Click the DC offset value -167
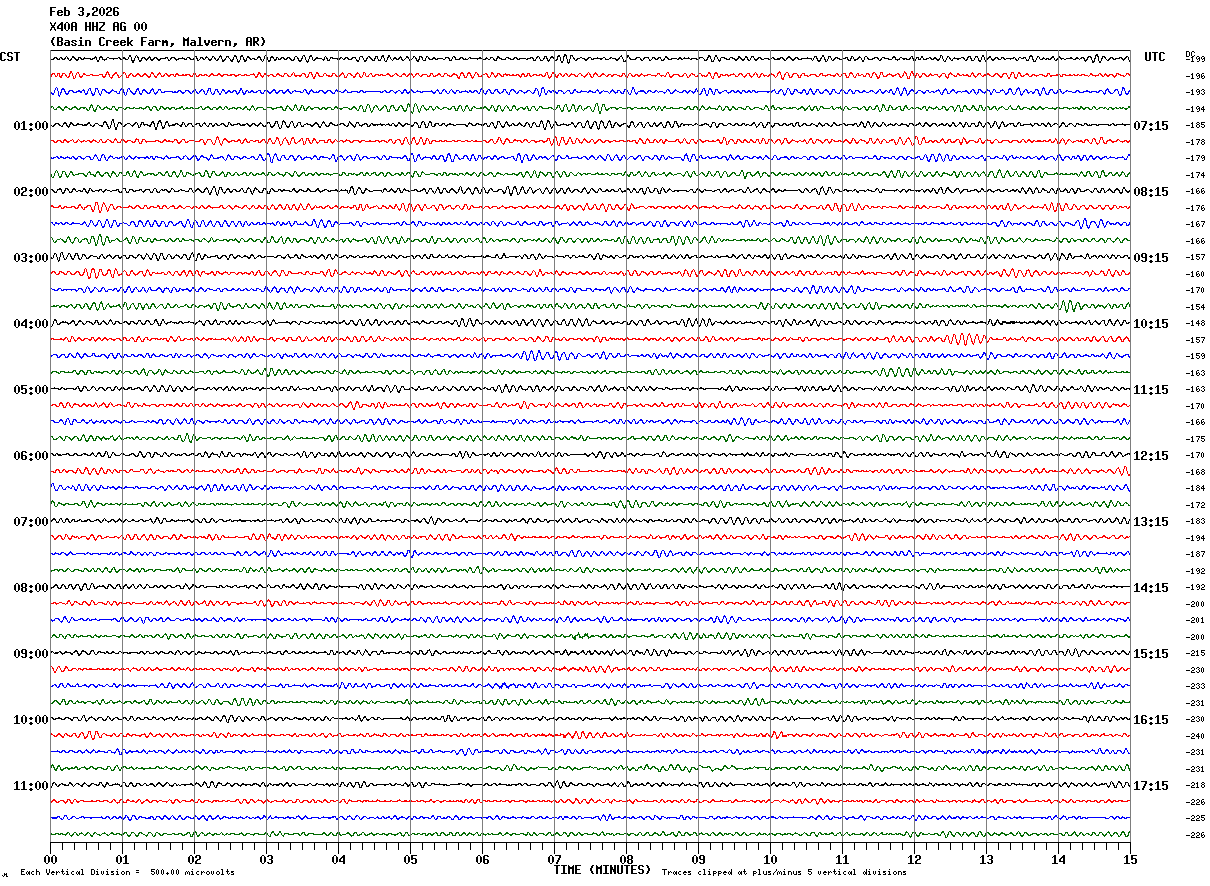1210x886 pixels. (x=1195, y=225)
